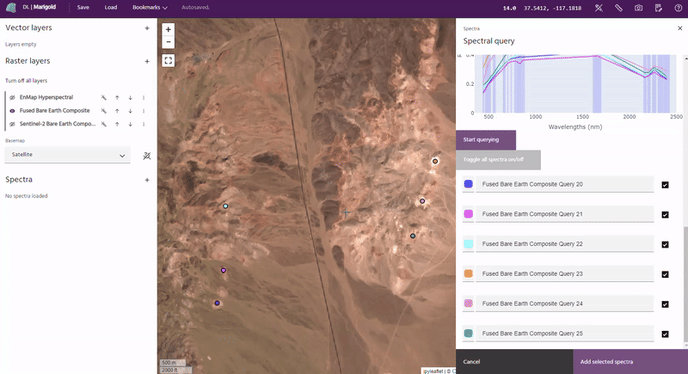Open the Satellite basemap dropdown
This screenshot has height=374, width=688.
[68, 155]
